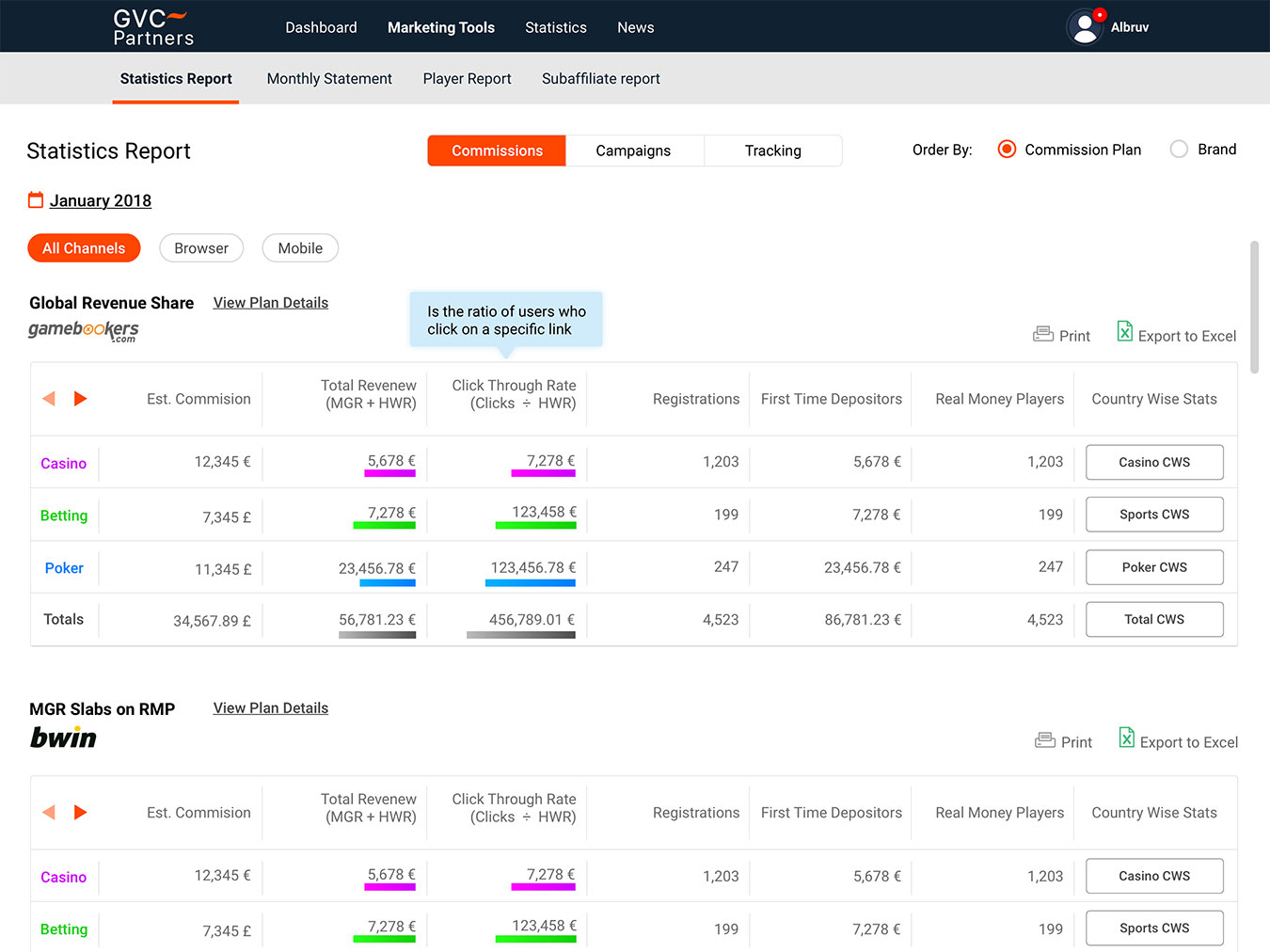
Task: Click the Excel export icon for bwin
Action: [1126, 738]
